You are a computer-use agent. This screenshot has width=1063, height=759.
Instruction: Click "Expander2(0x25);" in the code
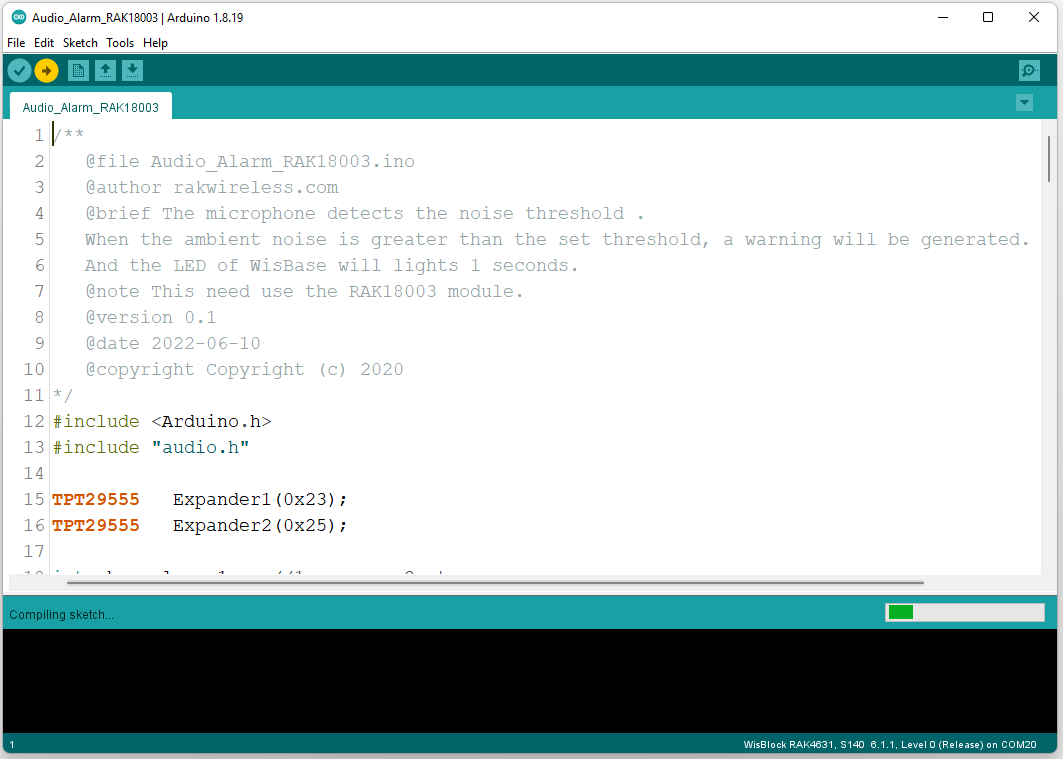260,525
